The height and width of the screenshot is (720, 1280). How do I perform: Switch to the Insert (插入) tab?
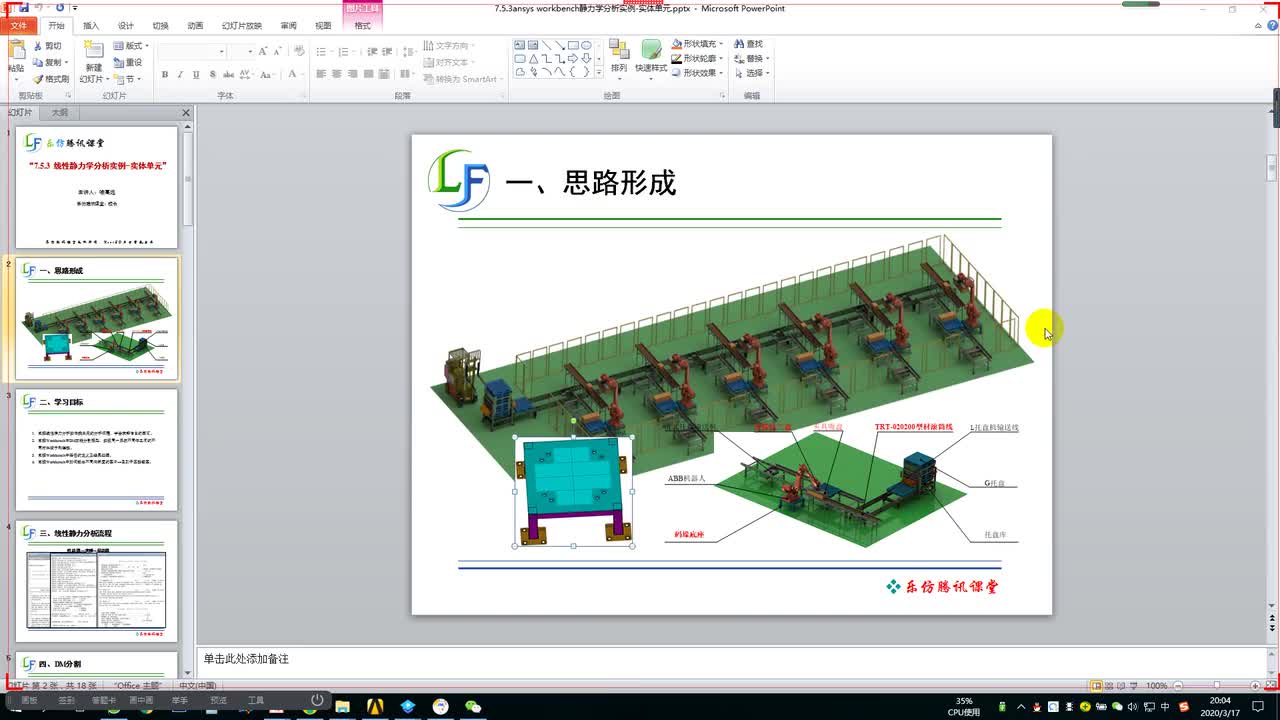pyautogui.click(x=91, y=25)
